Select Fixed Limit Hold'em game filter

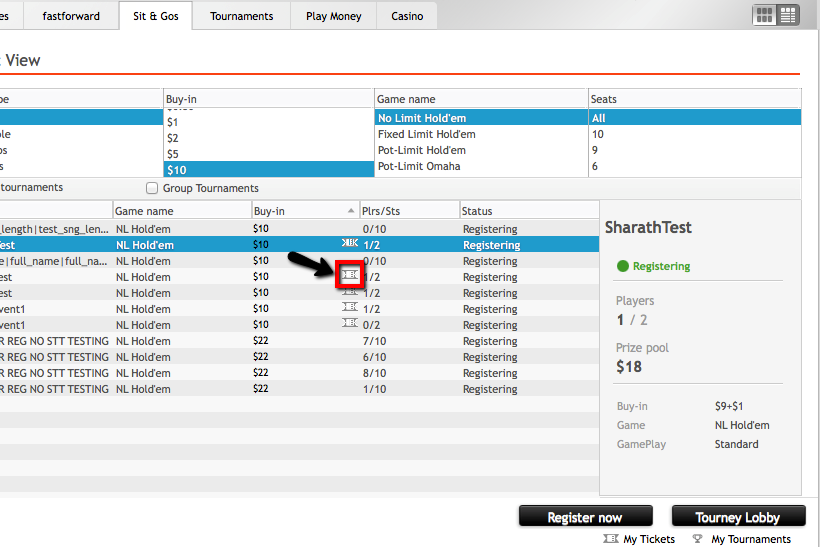click(x=481, y=134)
